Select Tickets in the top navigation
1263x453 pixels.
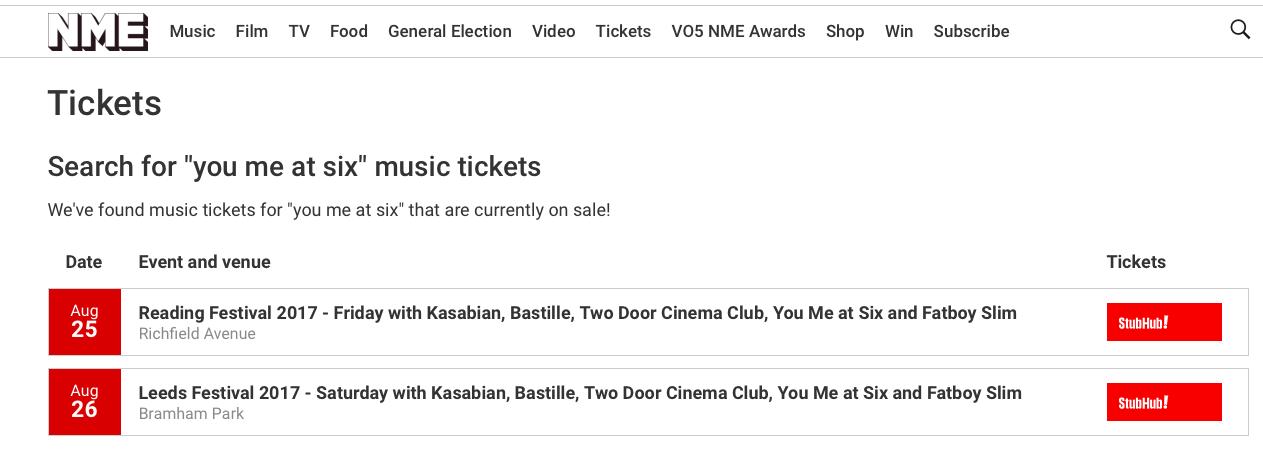pos(623,31)
